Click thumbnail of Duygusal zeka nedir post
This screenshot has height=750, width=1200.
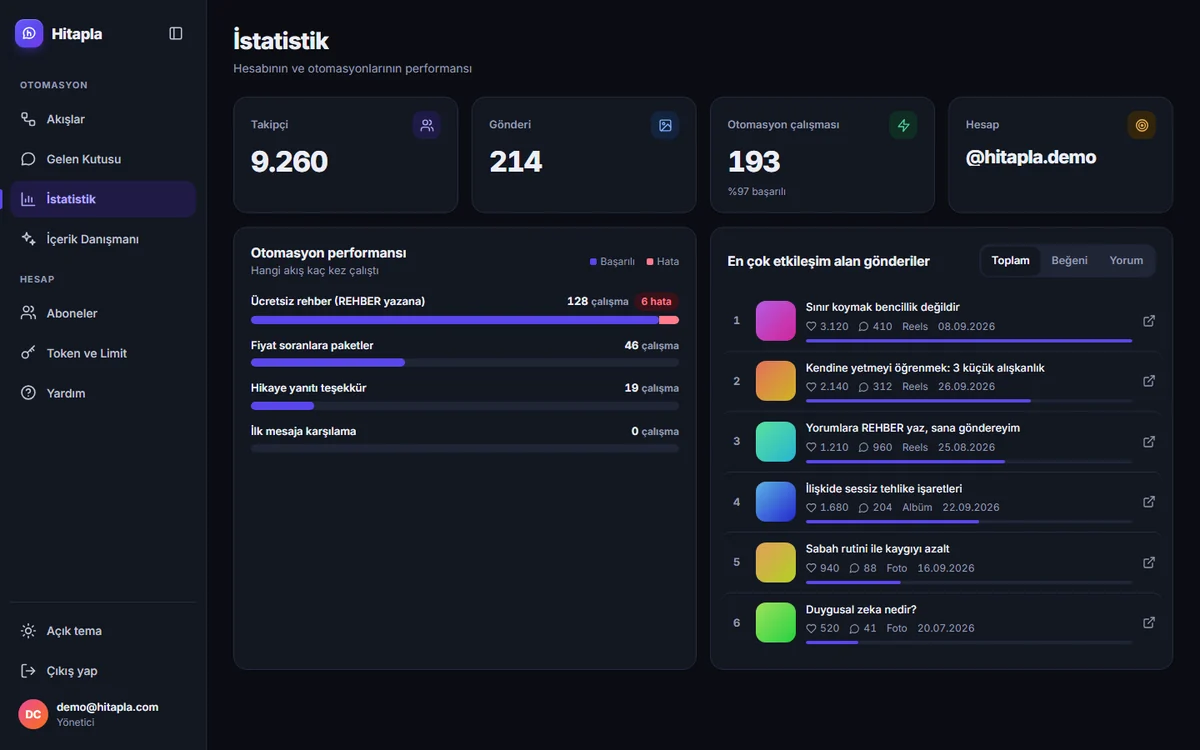(776, 622)
